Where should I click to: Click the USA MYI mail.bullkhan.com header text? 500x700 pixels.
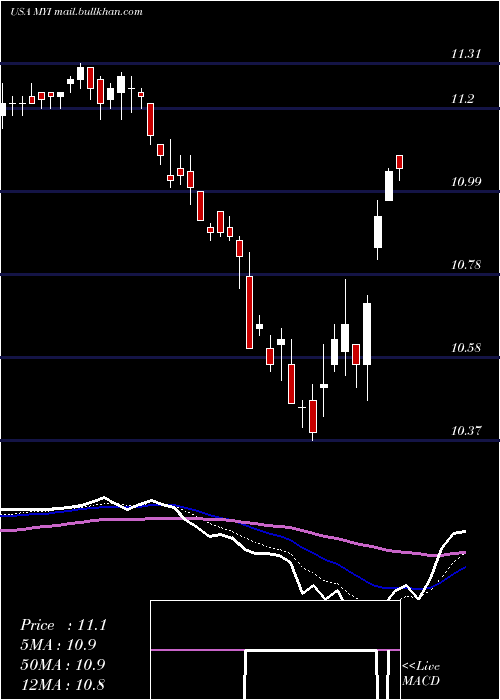(x=76, y=12)
